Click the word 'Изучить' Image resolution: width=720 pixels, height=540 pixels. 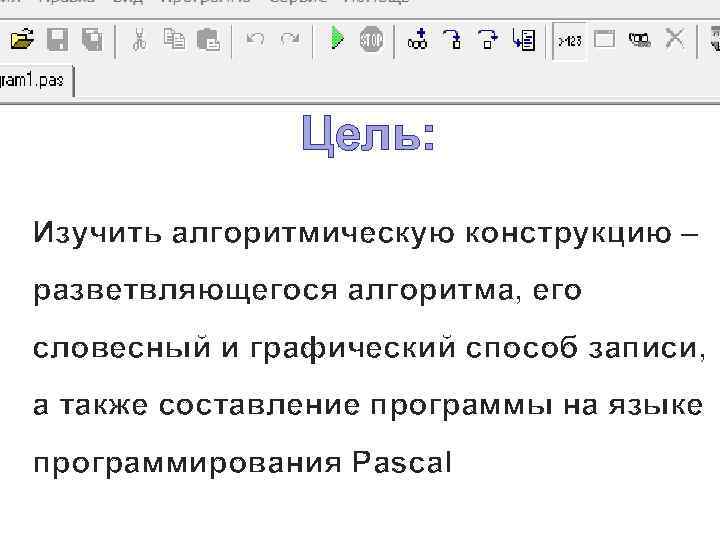click(97, 233)
